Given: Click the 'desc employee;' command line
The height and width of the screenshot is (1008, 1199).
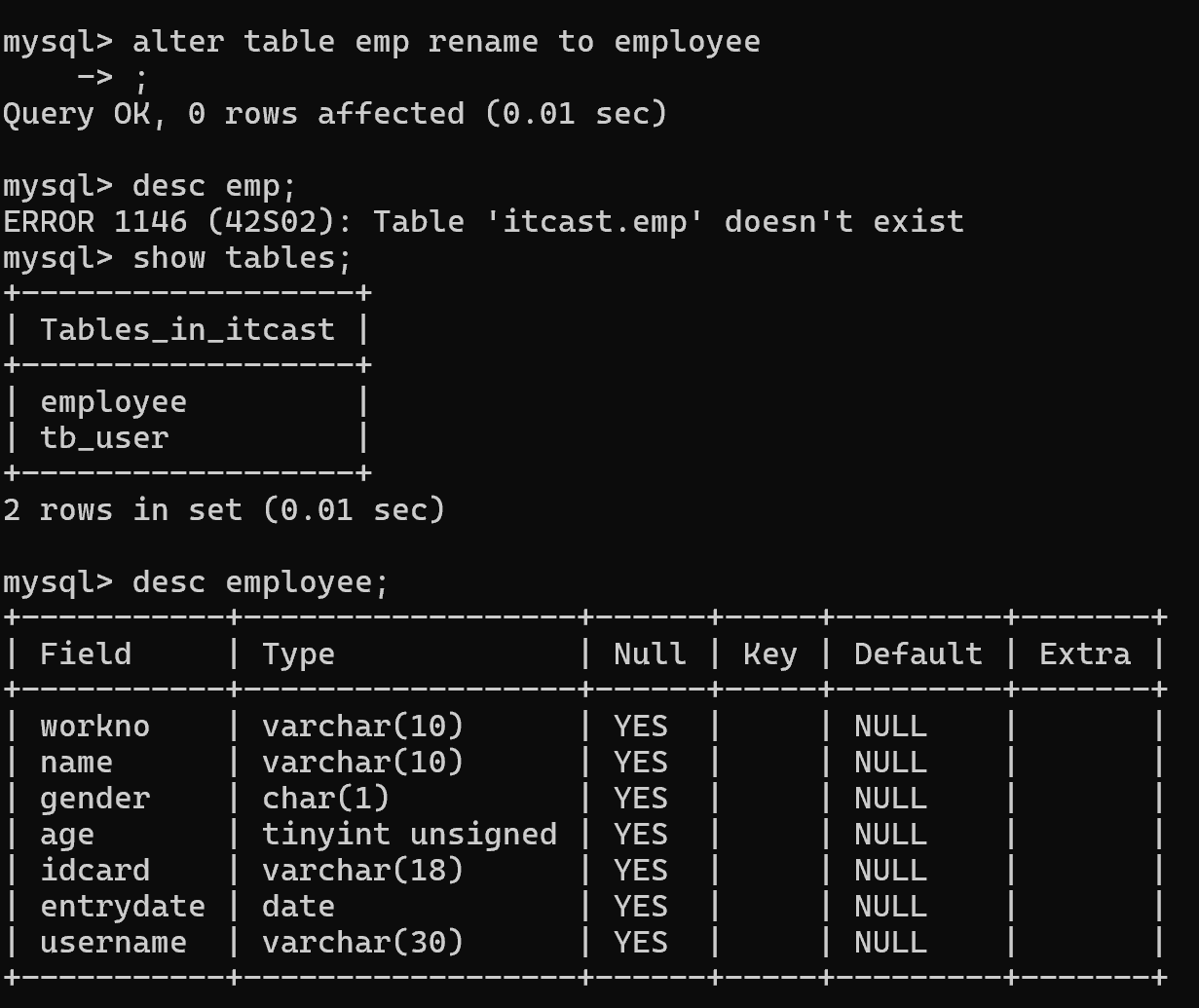Looking at the screenshot, I should click(260, 582).
